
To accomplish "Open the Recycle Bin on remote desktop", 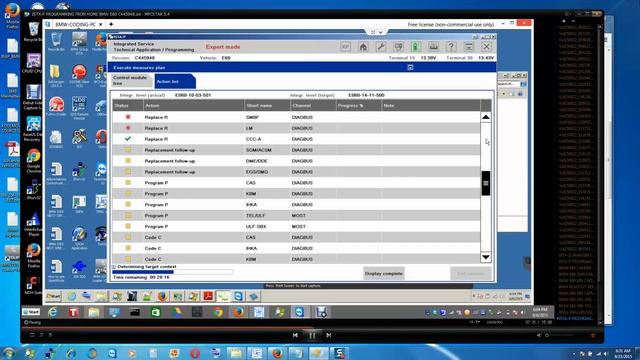I will pos(56,42).
